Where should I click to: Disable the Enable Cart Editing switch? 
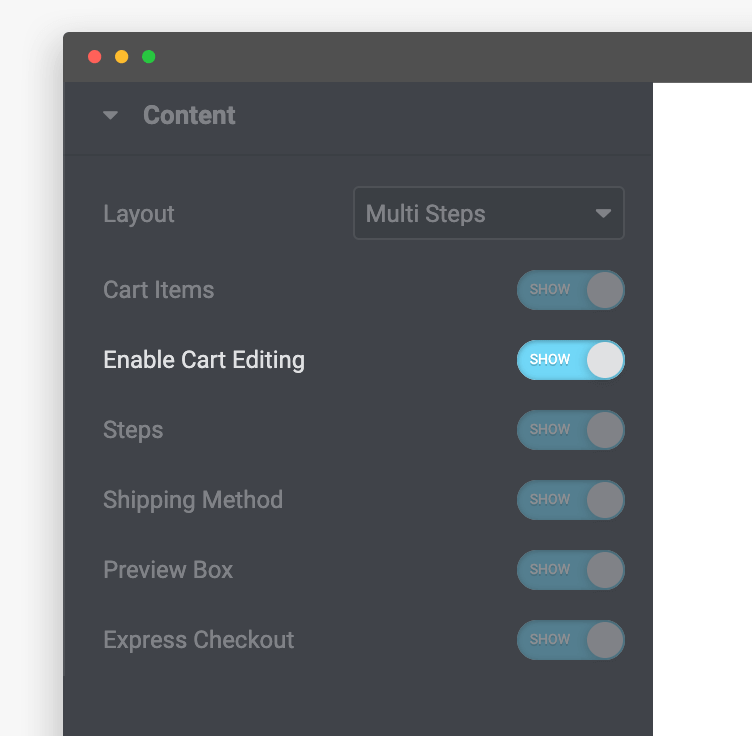coord(571,360)
